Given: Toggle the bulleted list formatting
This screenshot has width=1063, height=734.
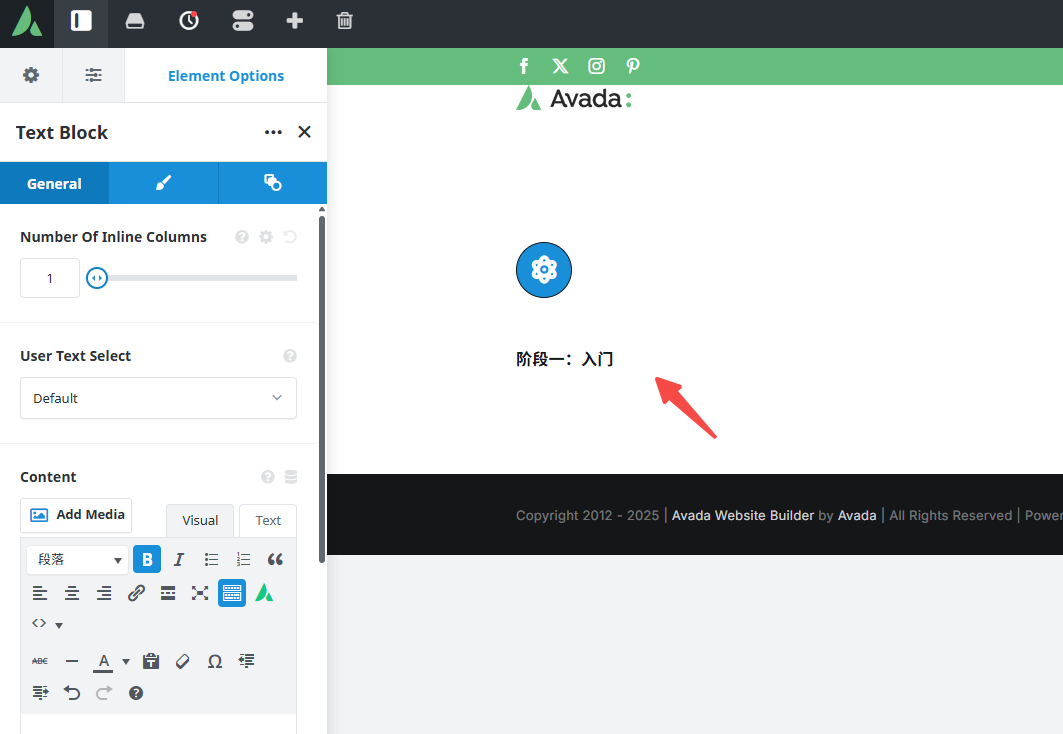Looking at the screenshot, I should (x=211, y=559).
